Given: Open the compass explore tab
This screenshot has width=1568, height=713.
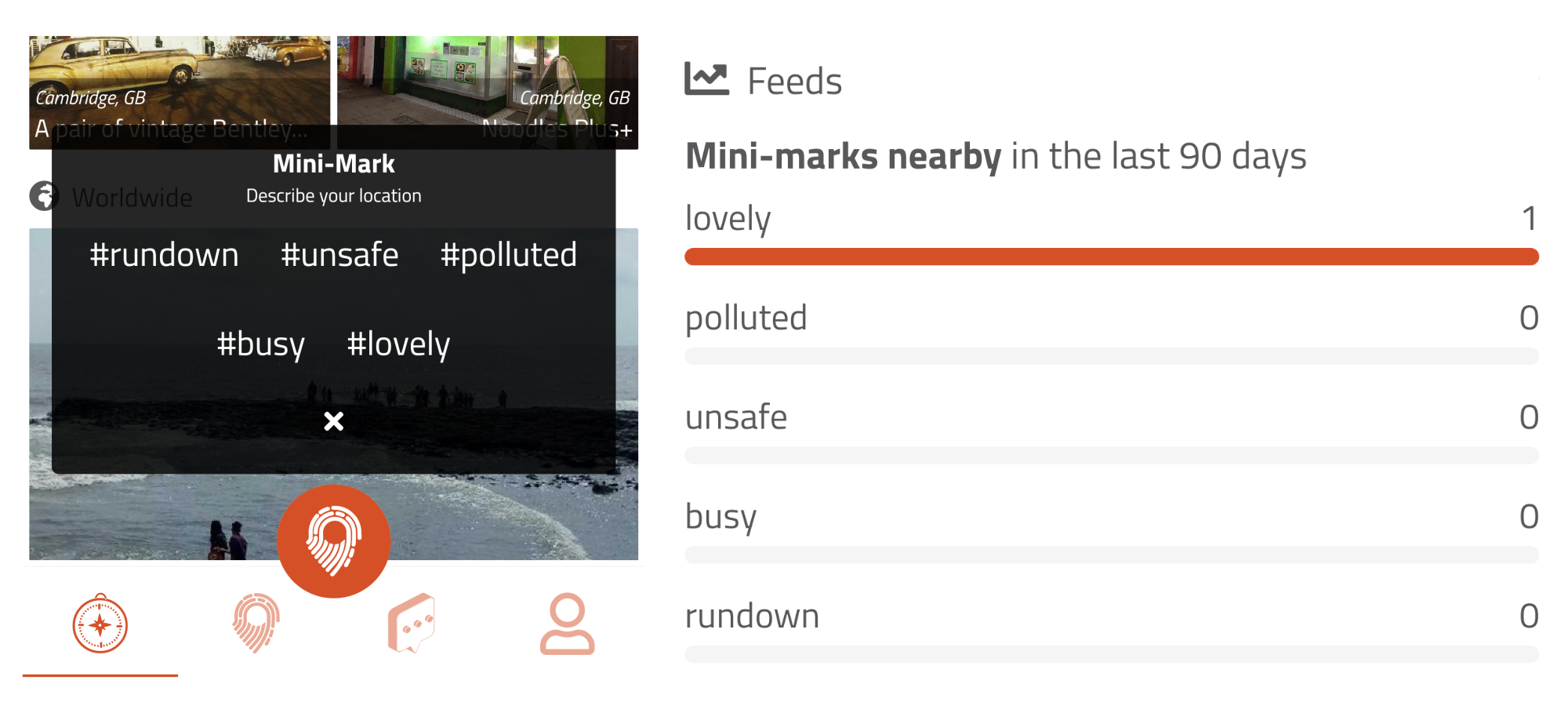Looking at the screenshot, I should tap(100, 624).
